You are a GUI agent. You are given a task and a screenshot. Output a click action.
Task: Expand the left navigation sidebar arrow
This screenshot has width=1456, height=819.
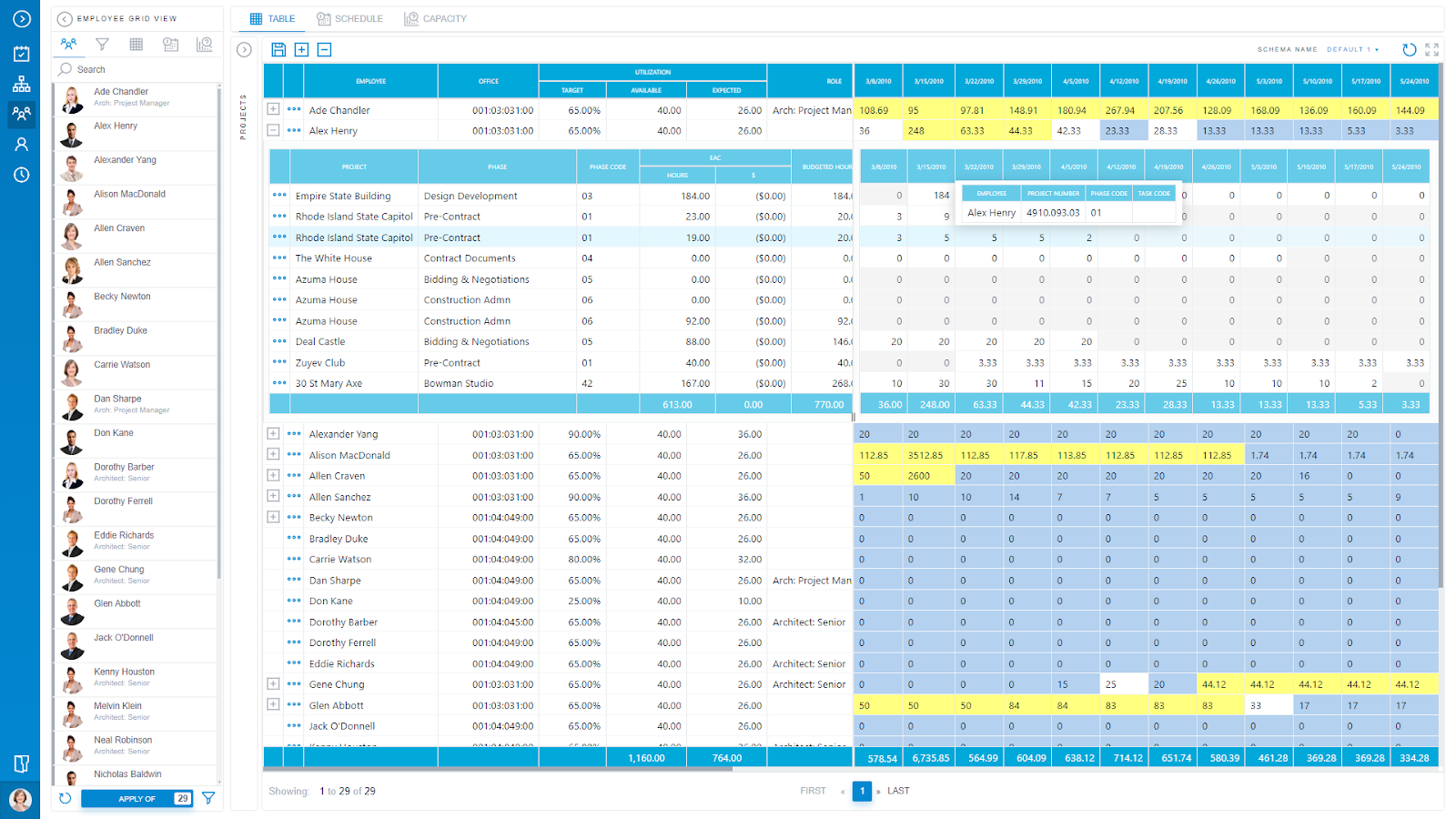(x=21, y=19)
